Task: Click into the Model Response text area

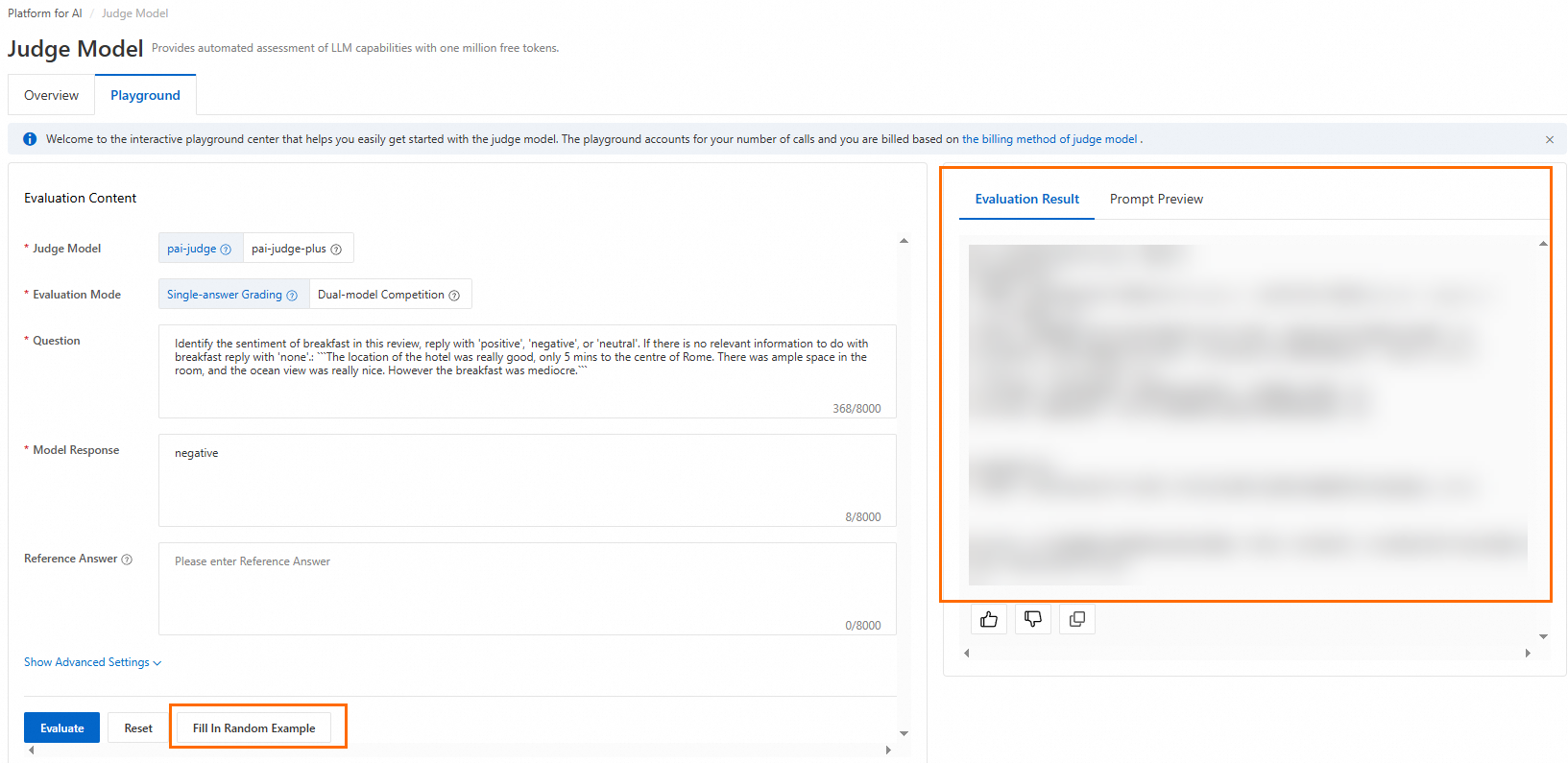Action: click(527, 480)
